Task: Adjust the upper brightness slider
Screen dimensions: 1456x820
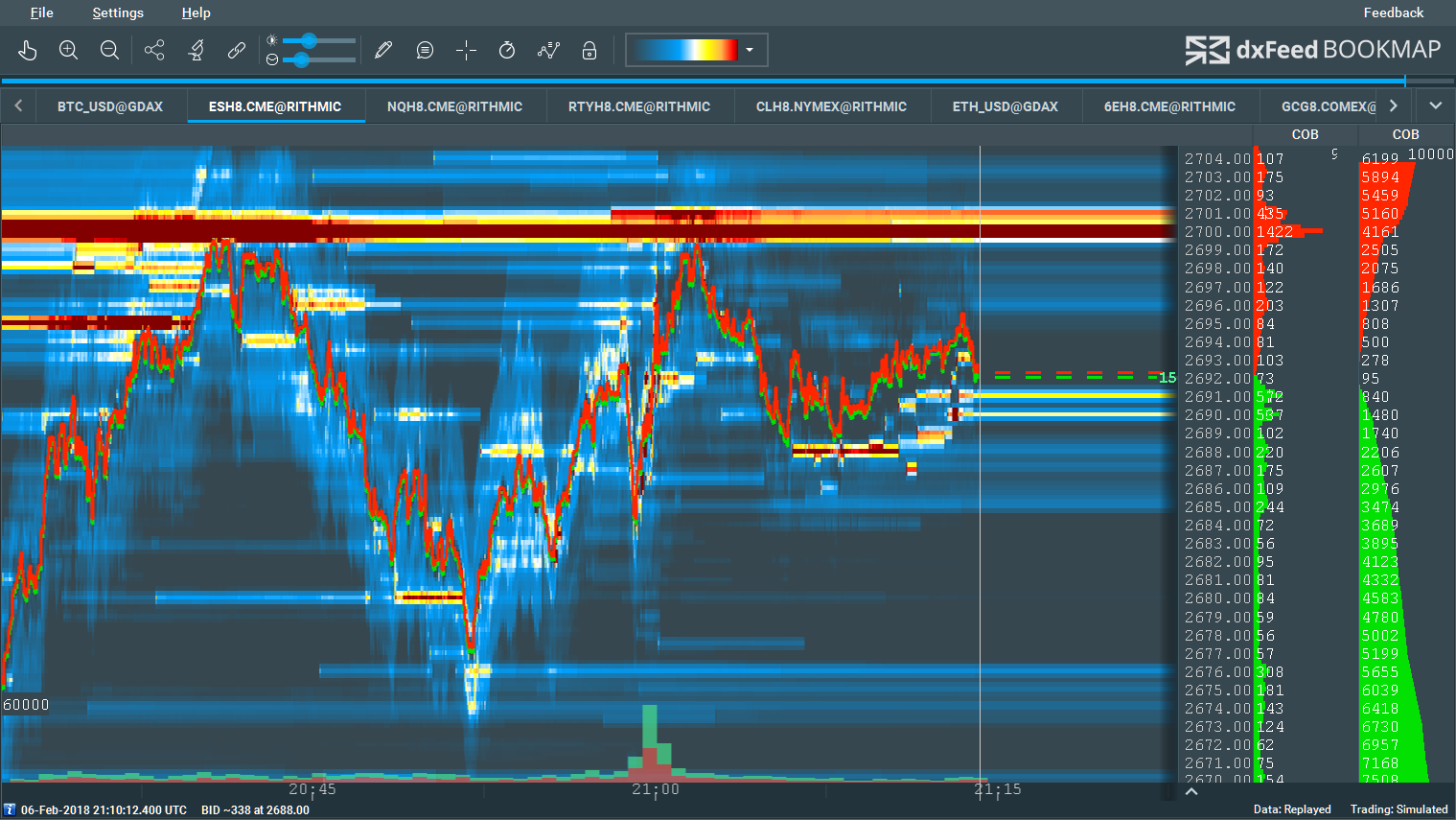Action: (x=309, y=40)
